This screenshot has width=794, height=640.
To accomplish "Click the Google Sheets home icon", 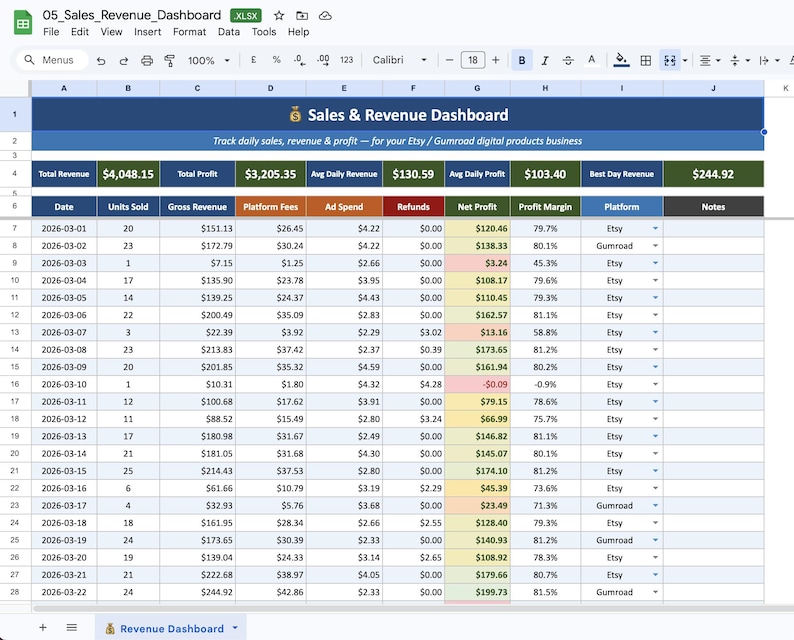I will coord(23,23).
